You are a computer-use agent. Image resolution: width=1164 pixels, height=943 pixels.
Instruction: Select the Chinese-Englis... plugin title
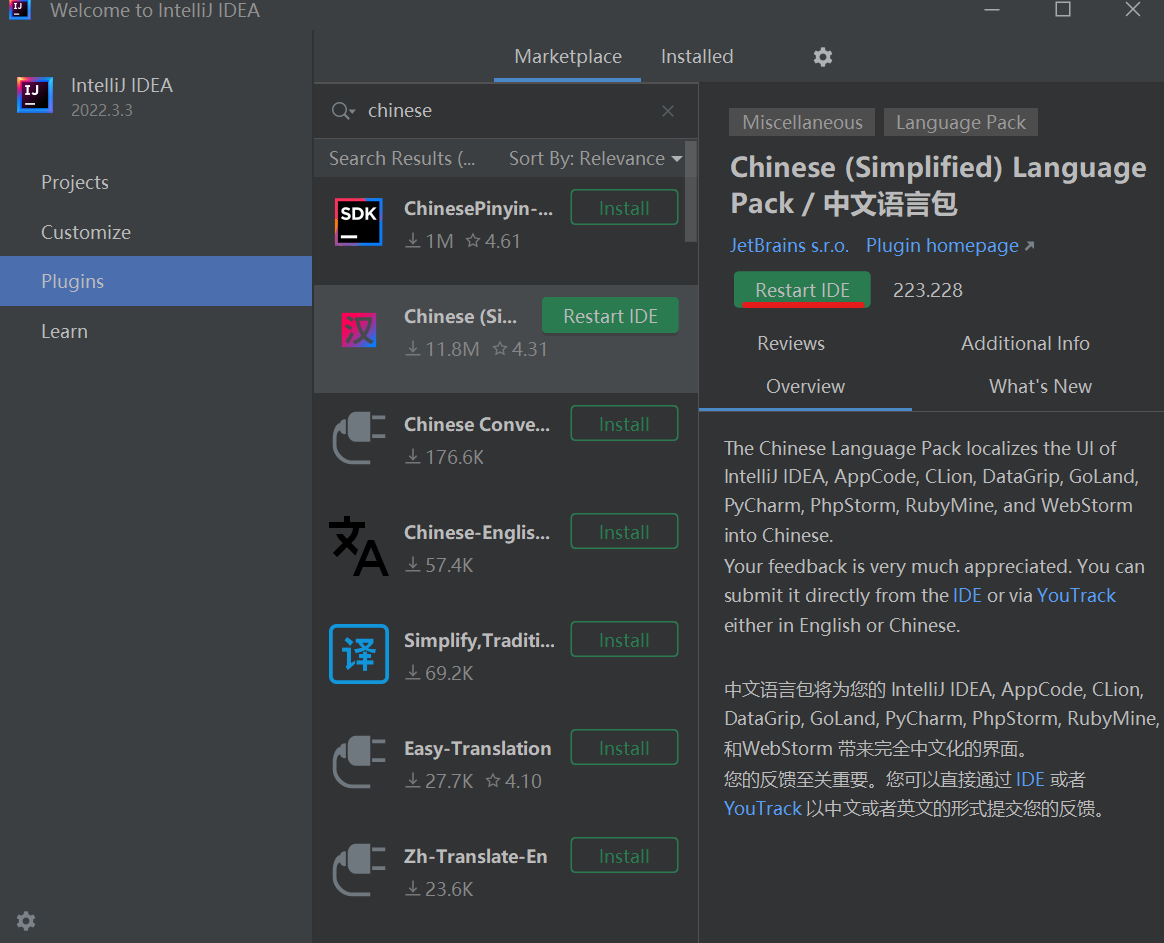coord(477,532)
